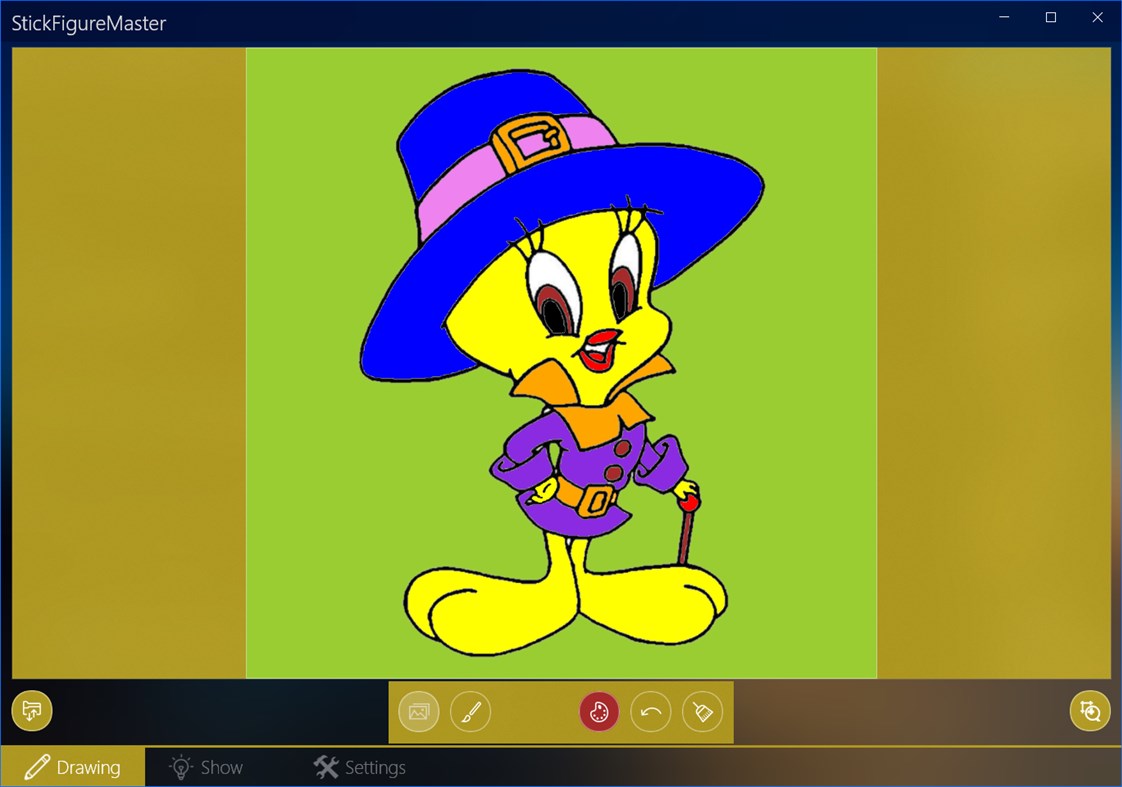Close the StickFigureMaster window
This screenshot has width=1122, height=787.
[x=1097, y=17]
